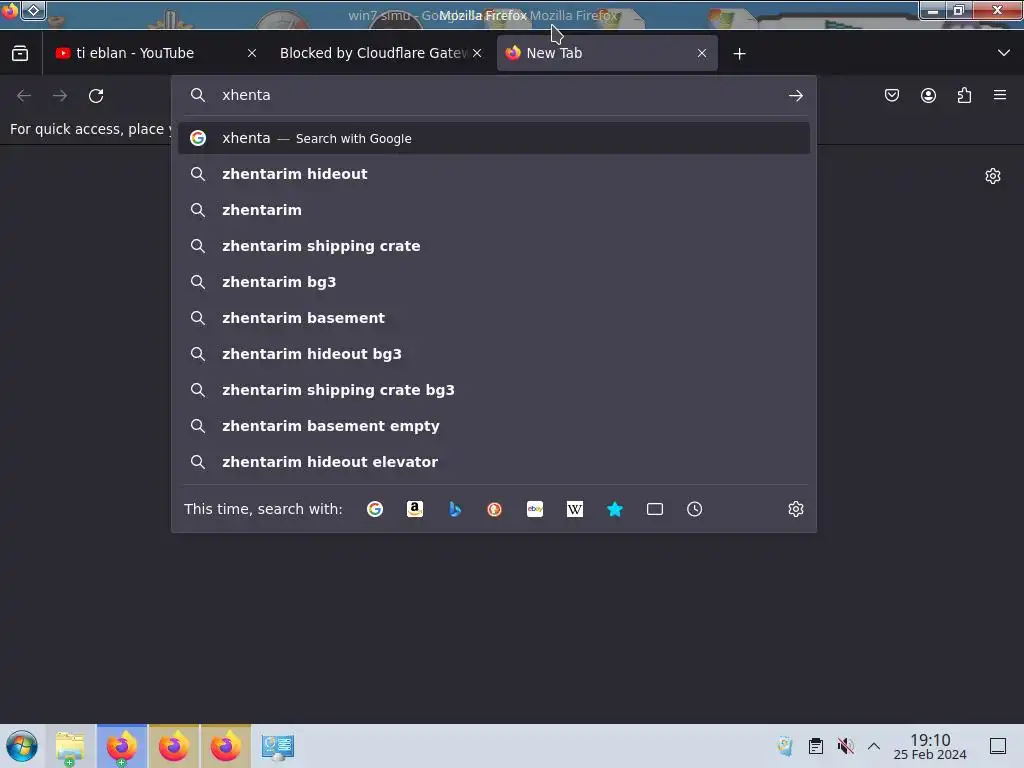This screenshot has width=1024, height=768.
Task: Search open tabs with the tab icon
Action: 655,509
